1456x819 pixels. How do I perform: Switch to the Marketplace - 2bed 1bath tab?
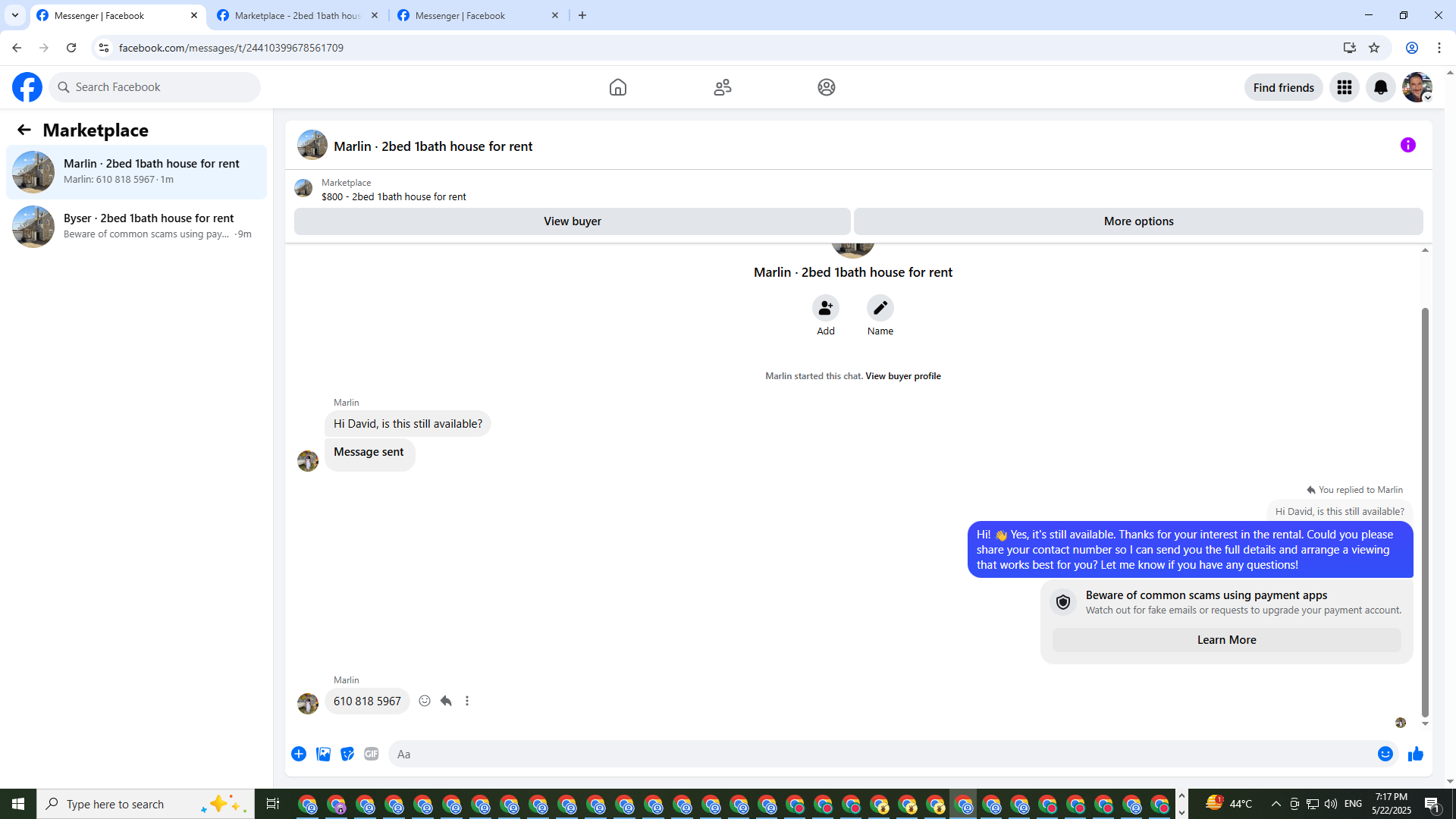tap(299, 15)
